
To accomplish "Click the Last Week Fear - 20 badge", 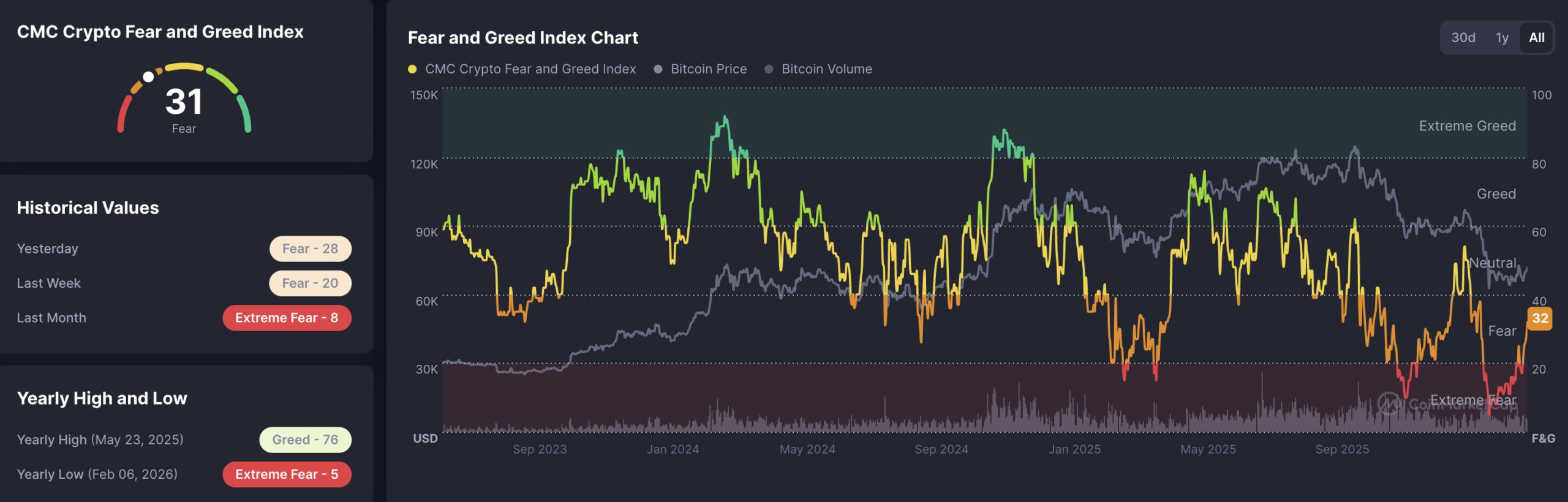I will coord(310,283).
